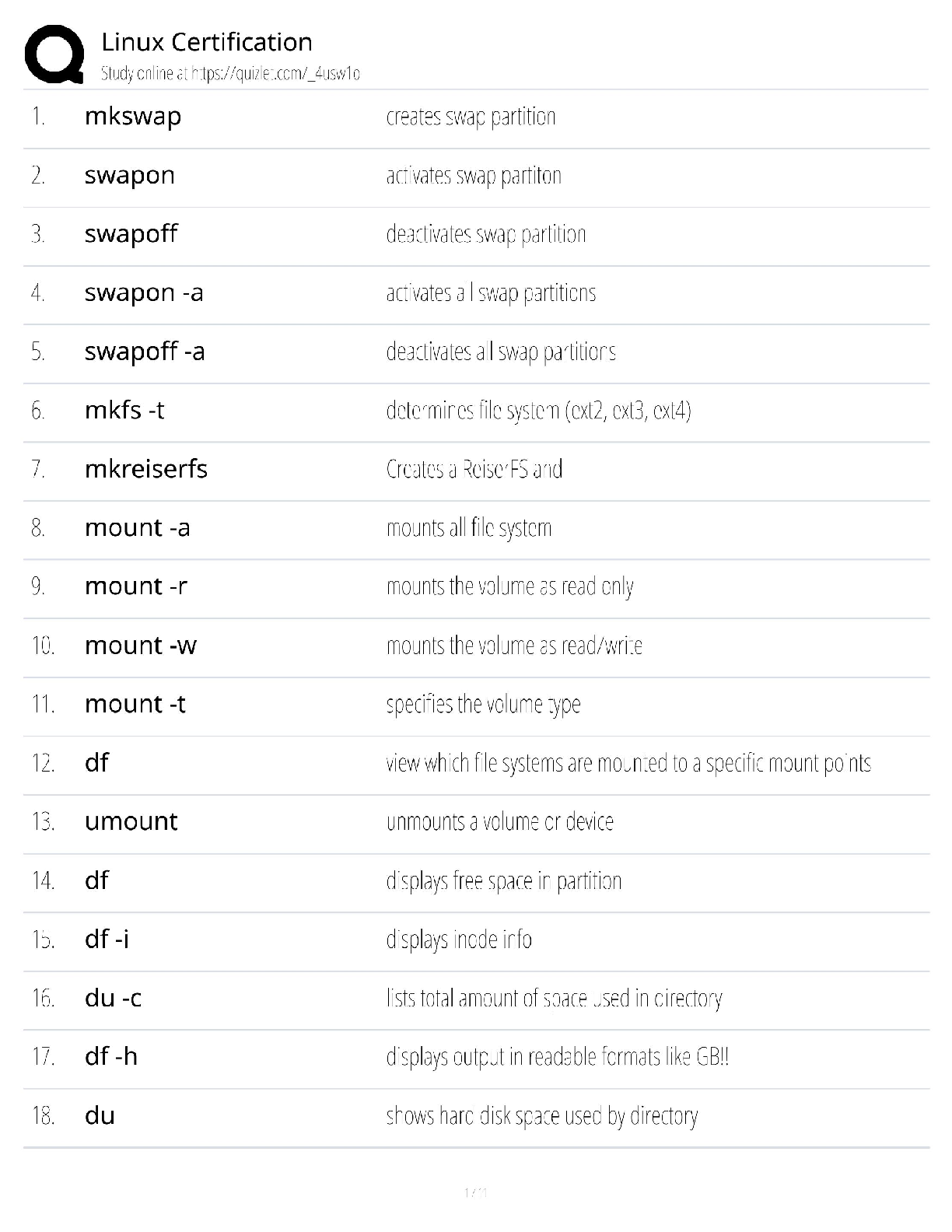This screenshot has height=1232, width=952.
Task: Select the mkswap term
Action: pos(133,117)
